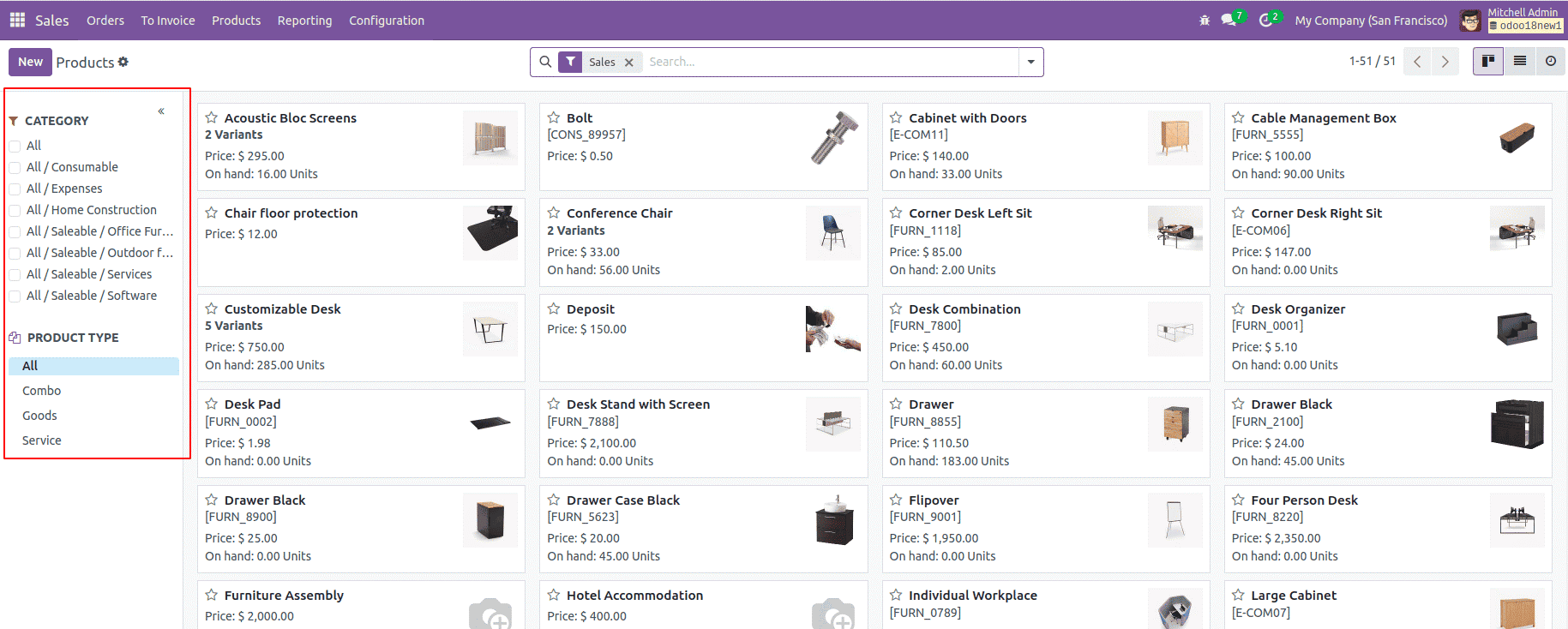Click the 1-51 / 51 pager counter
1568x629 pixels.
(x=1372, y=61)
